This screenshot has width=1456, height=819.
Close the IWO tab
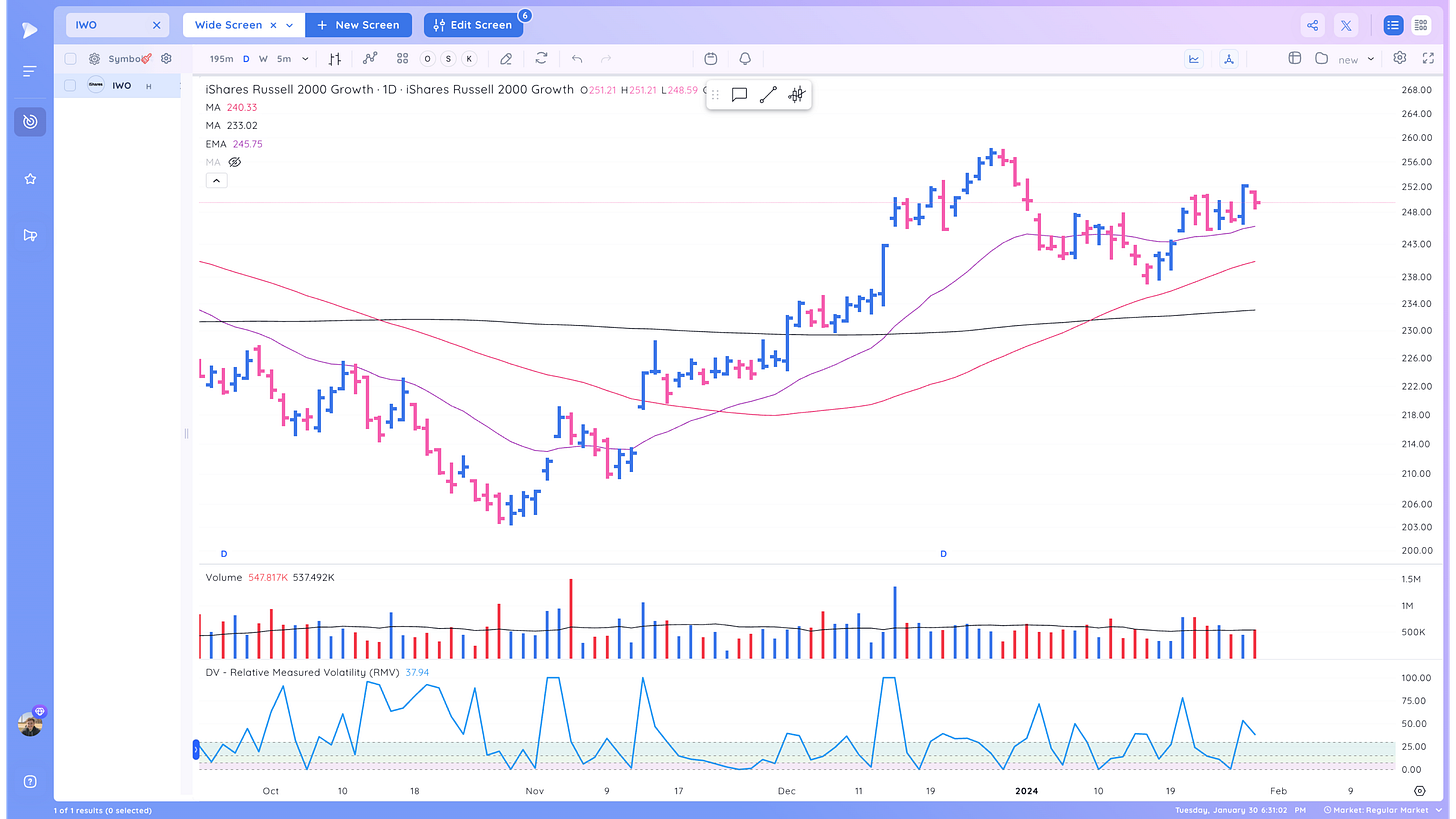click(156, 25)
